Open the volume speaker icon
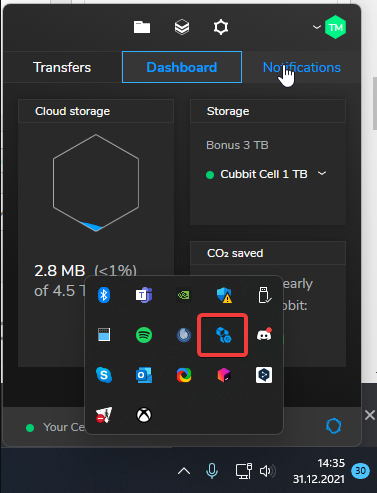This screenshot has height=493, width=377. click(268, 471)
